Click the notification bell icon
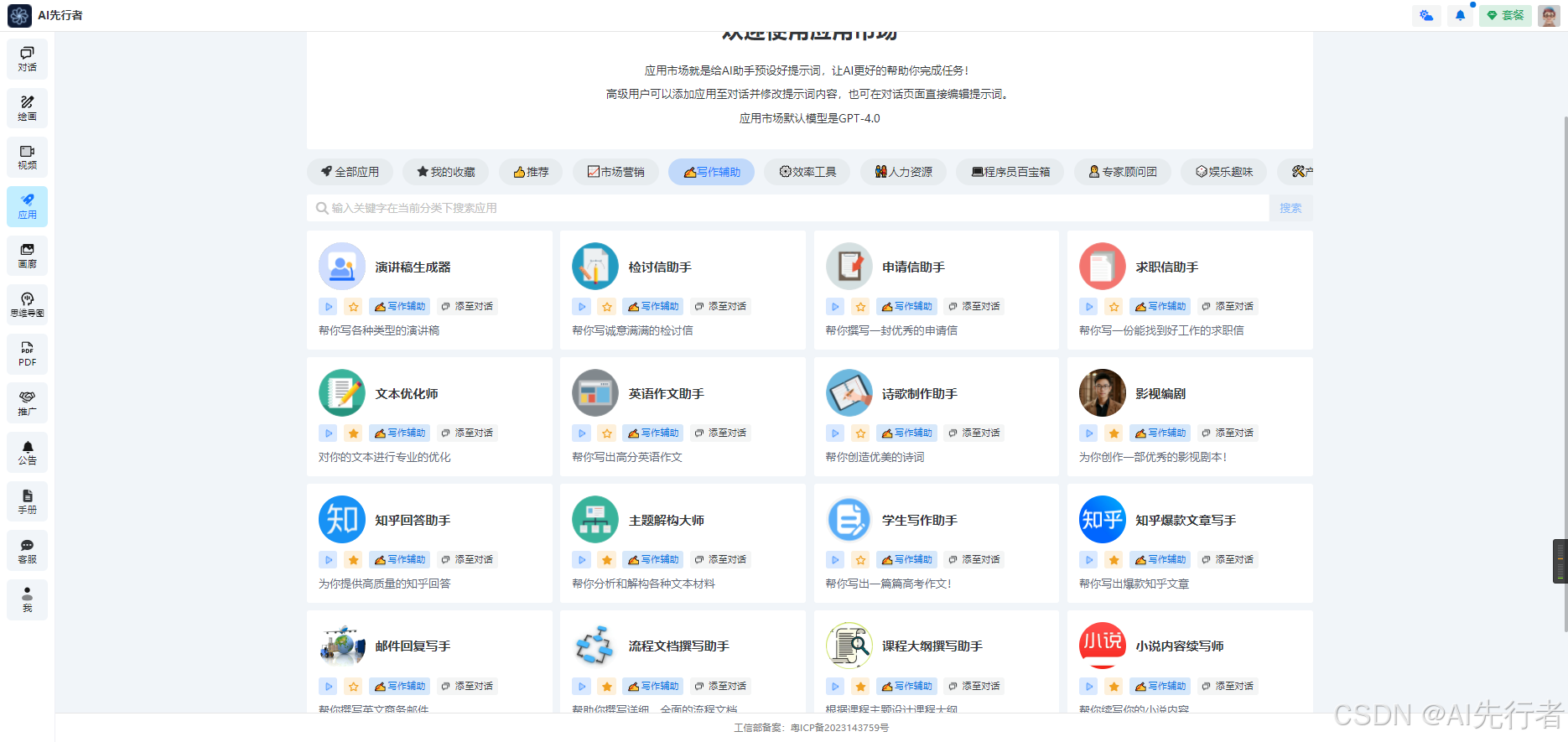The image size is (1568, 742). (x=1460, y=15)
